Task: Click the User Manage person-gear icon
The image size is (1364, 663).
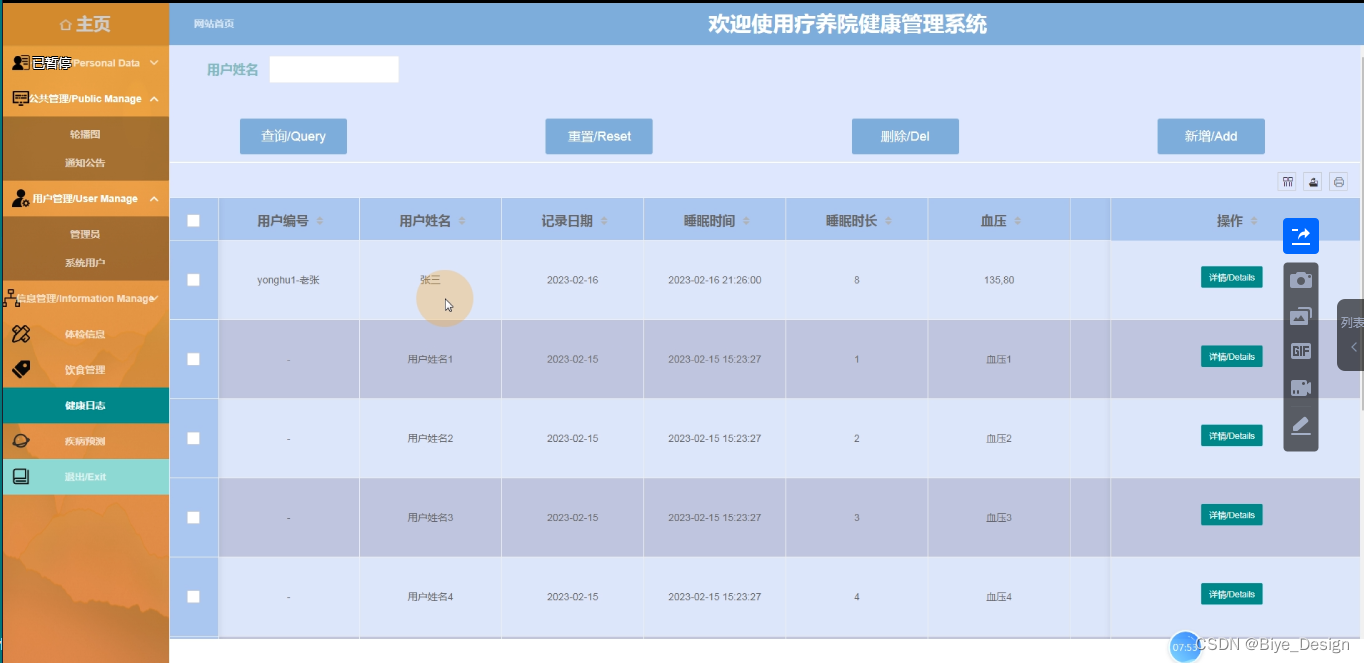Action: (x=21, y=198)
